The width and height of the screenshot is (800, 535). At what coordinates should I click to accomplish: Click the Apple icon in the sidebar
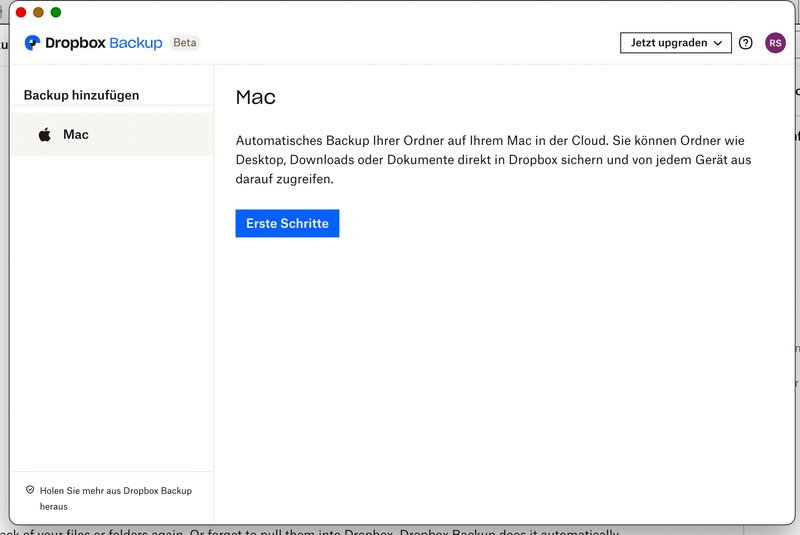click(45, 135)
